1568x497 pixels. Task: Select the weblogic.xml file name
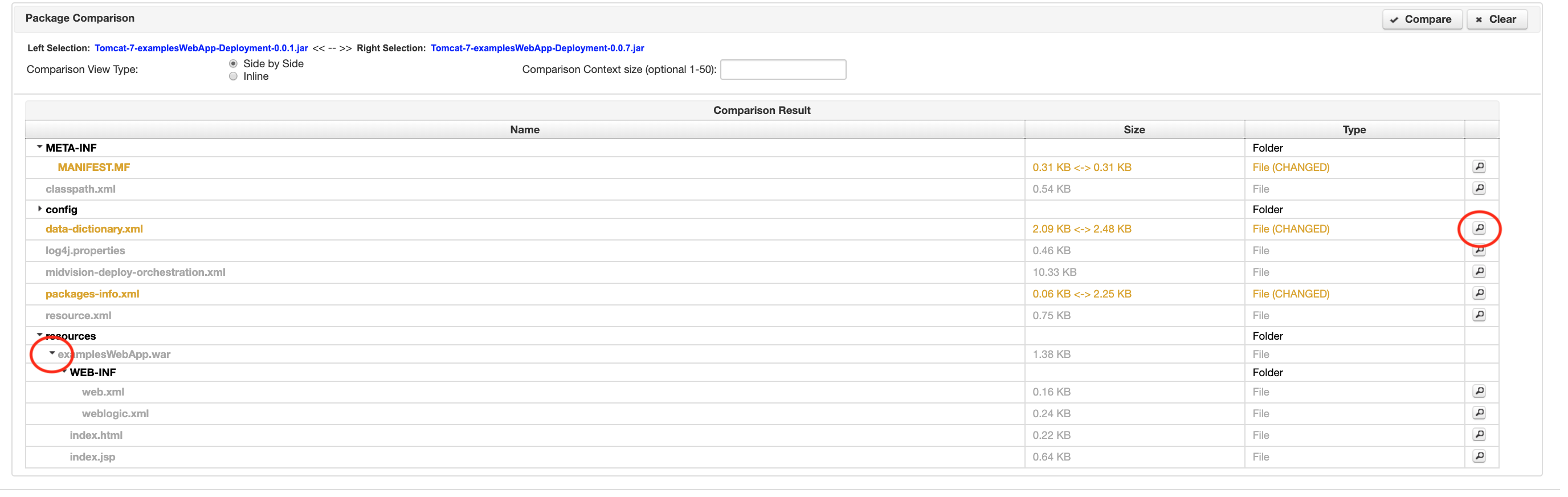116,415
